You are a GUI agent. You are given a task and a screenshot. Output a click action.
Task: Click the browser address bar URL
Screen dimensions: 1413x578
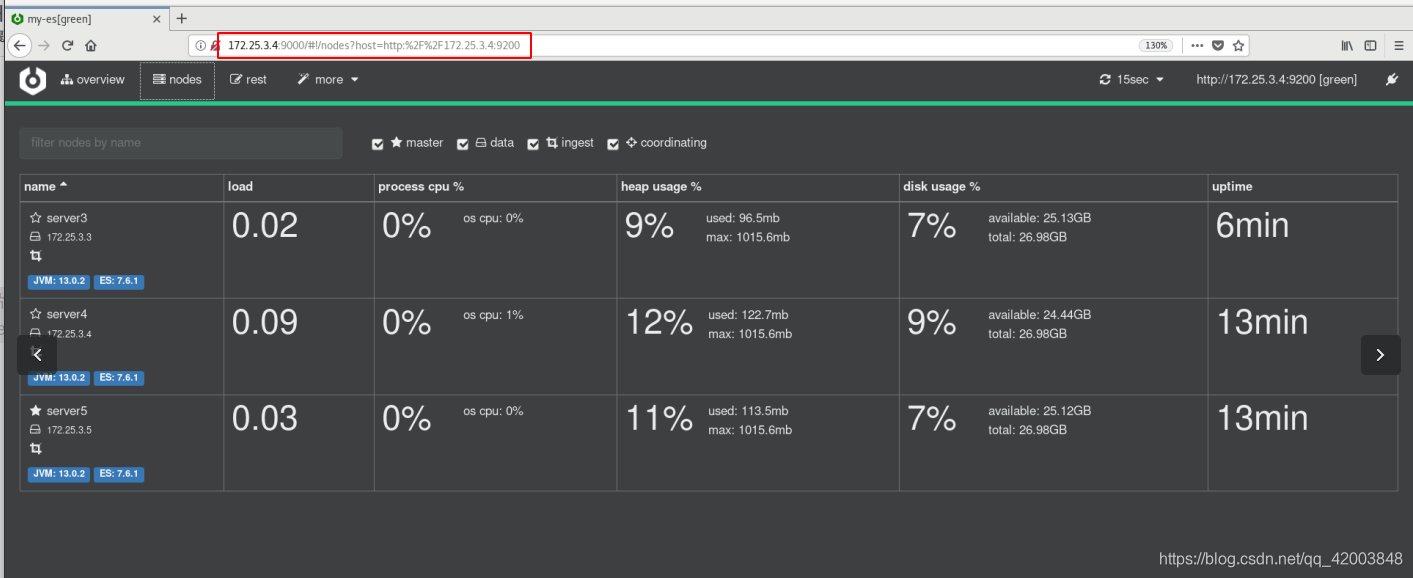374,45
